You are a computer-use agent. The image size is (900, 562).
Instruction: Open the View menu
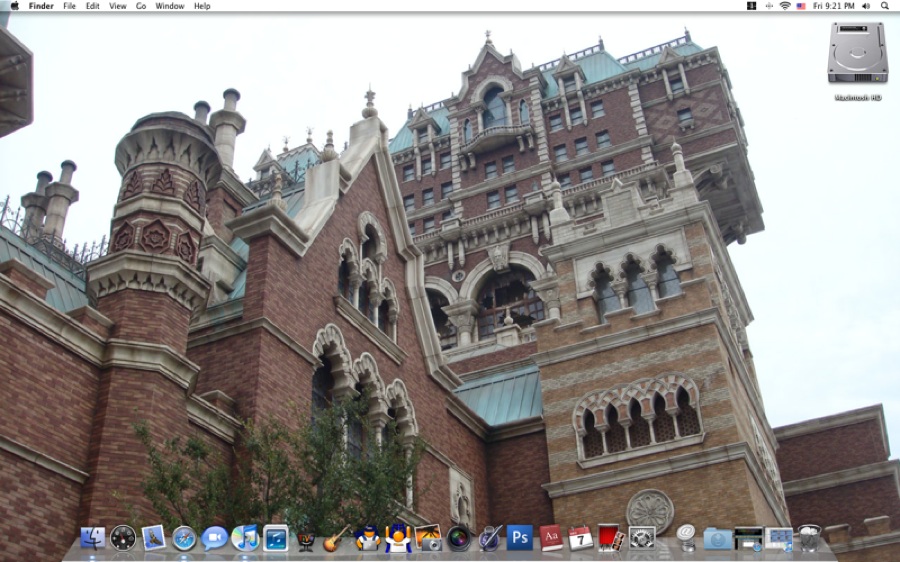[118, 6]
